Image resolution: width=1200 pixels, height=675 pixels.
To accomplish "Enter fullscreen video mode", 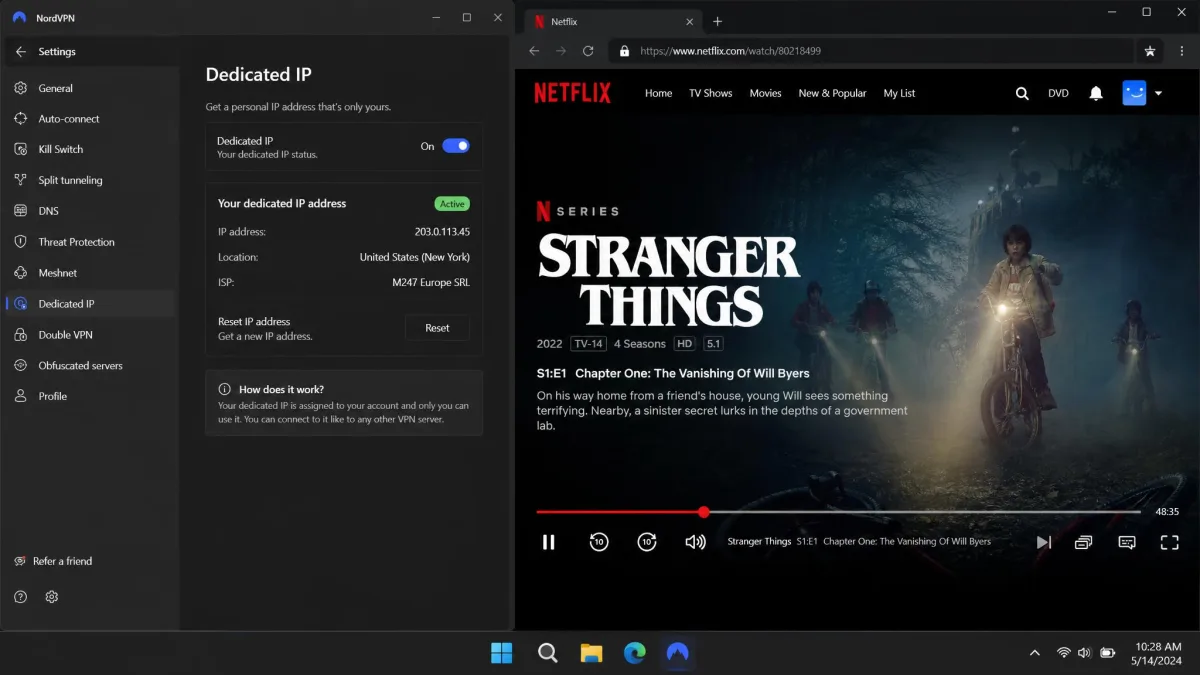I will (1169, 542).
